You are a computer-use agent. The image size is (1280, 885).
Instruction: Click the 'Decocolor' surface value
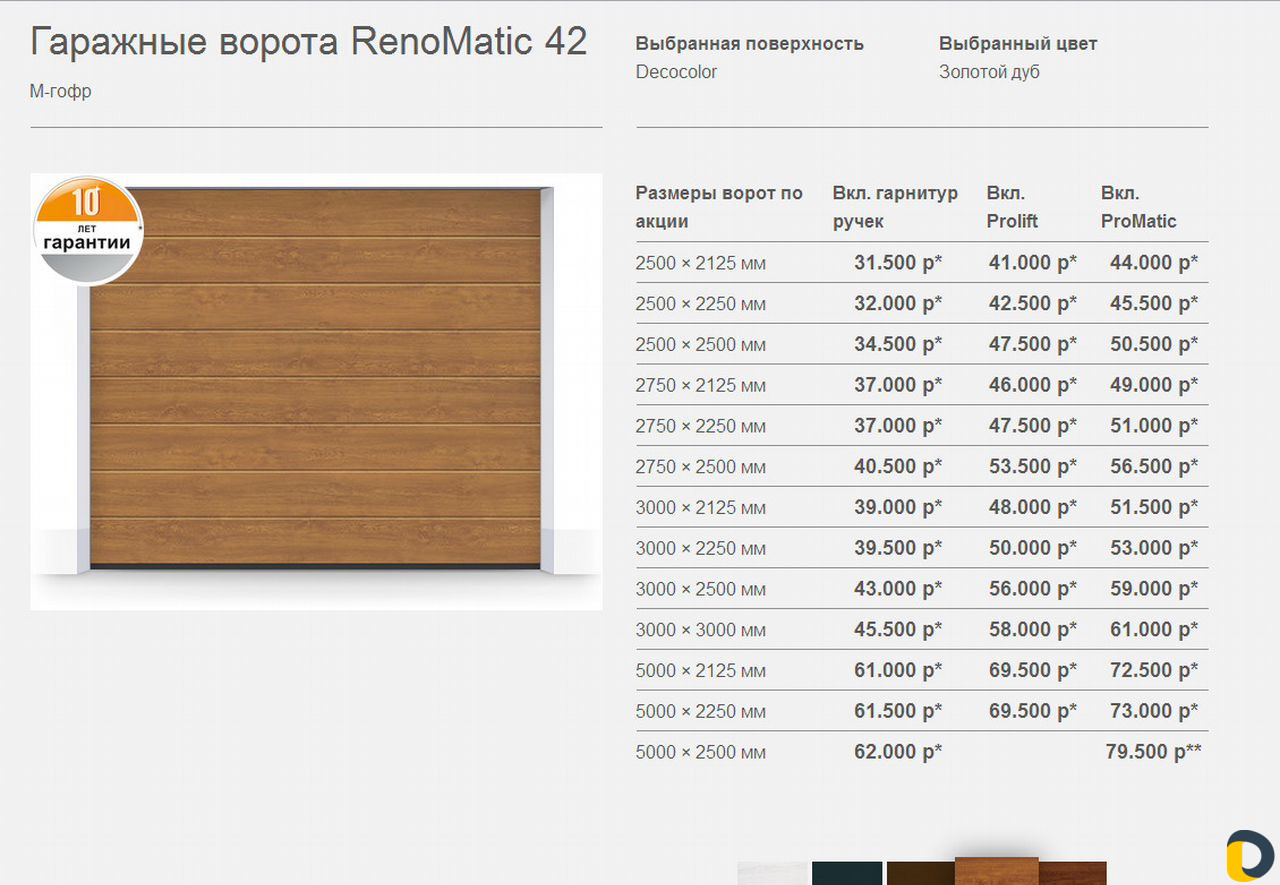click(676, 72)
